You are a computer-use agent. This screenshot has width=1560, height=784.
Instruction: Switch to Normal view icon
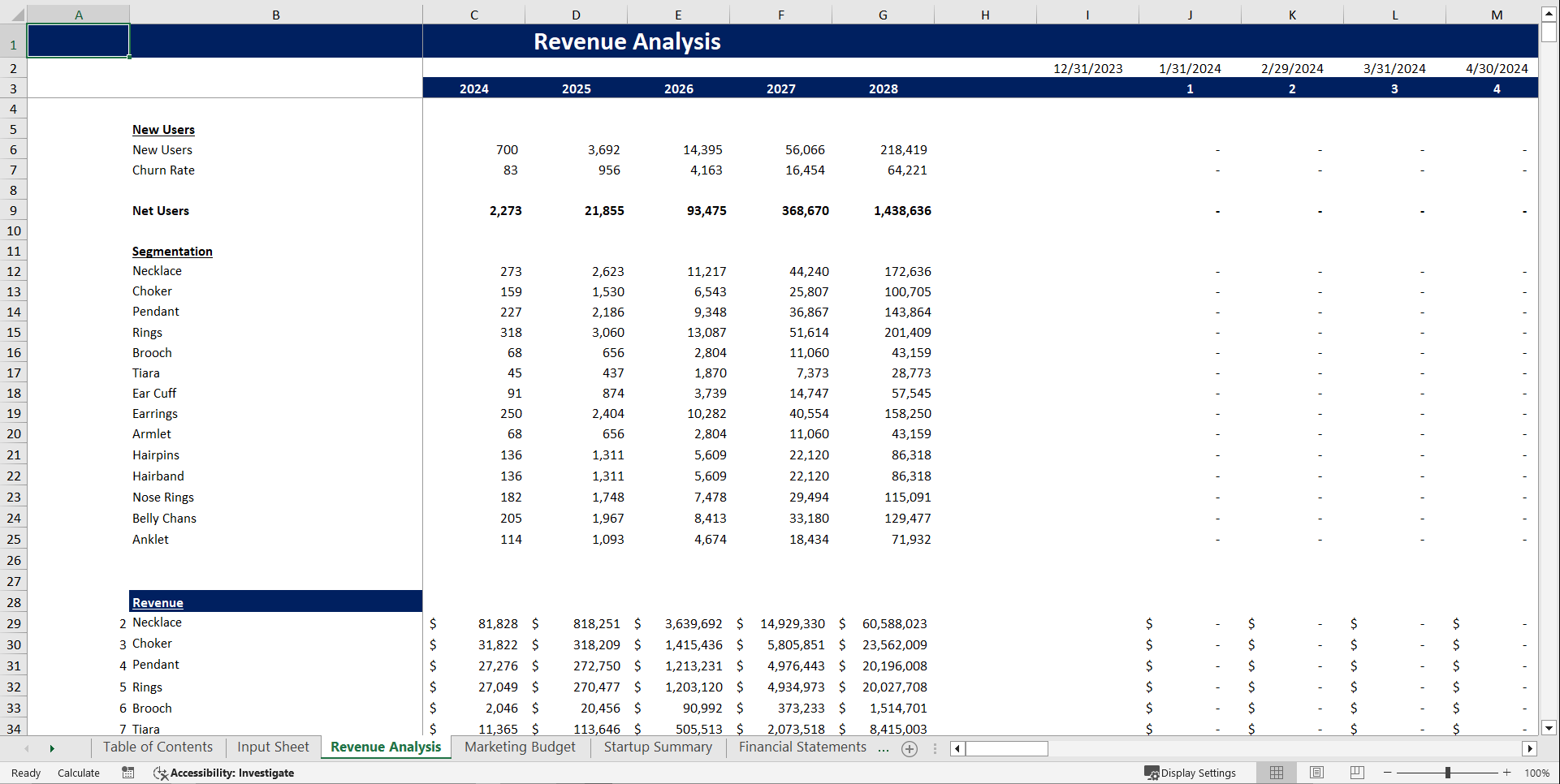click(1277, 773)
